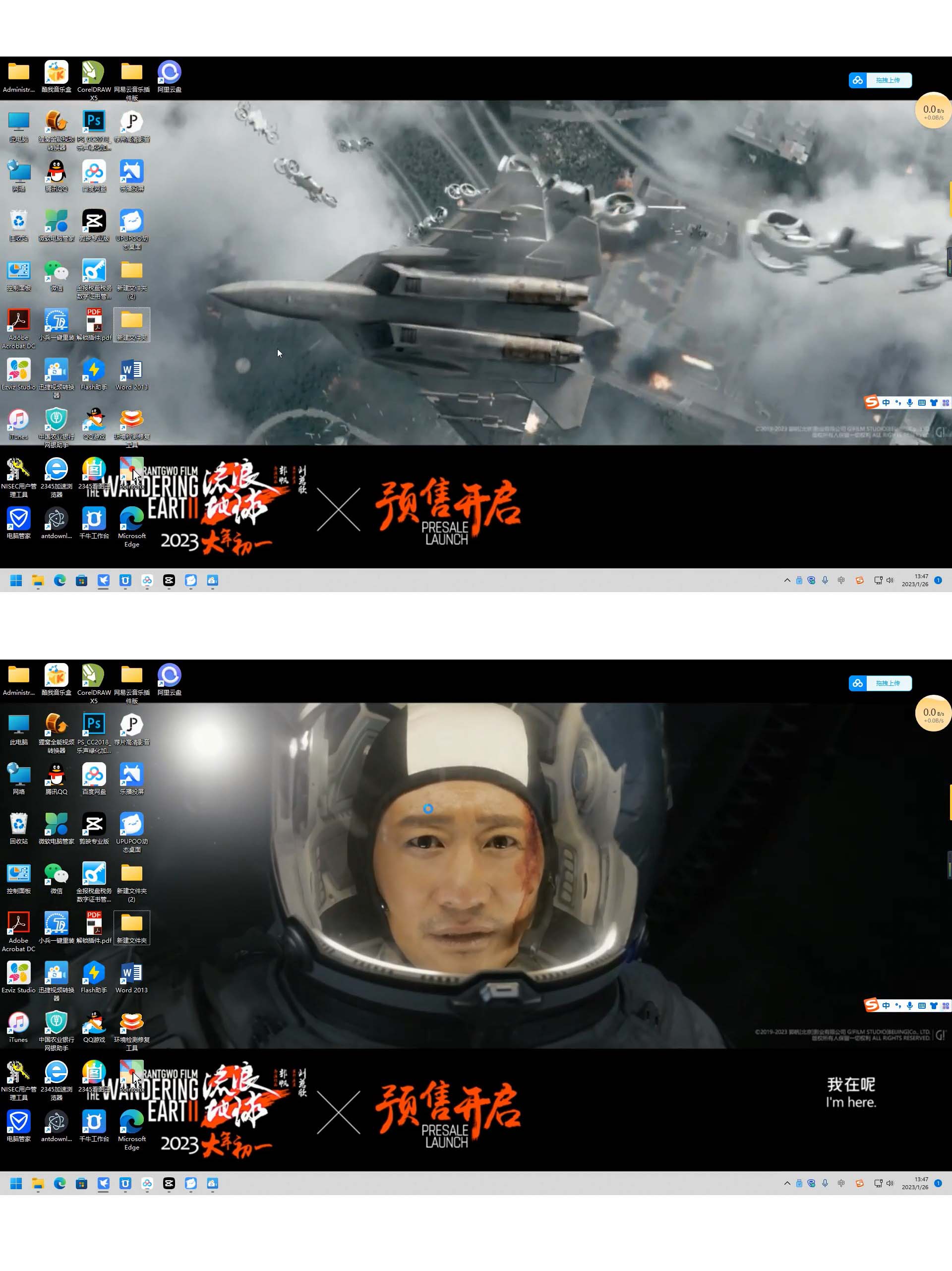The height and width of the screenshot is (1271, 952).
Task: Open Sogou soft keyboard icon, lower screenshot toolbar
Action: click(922, 1006)
